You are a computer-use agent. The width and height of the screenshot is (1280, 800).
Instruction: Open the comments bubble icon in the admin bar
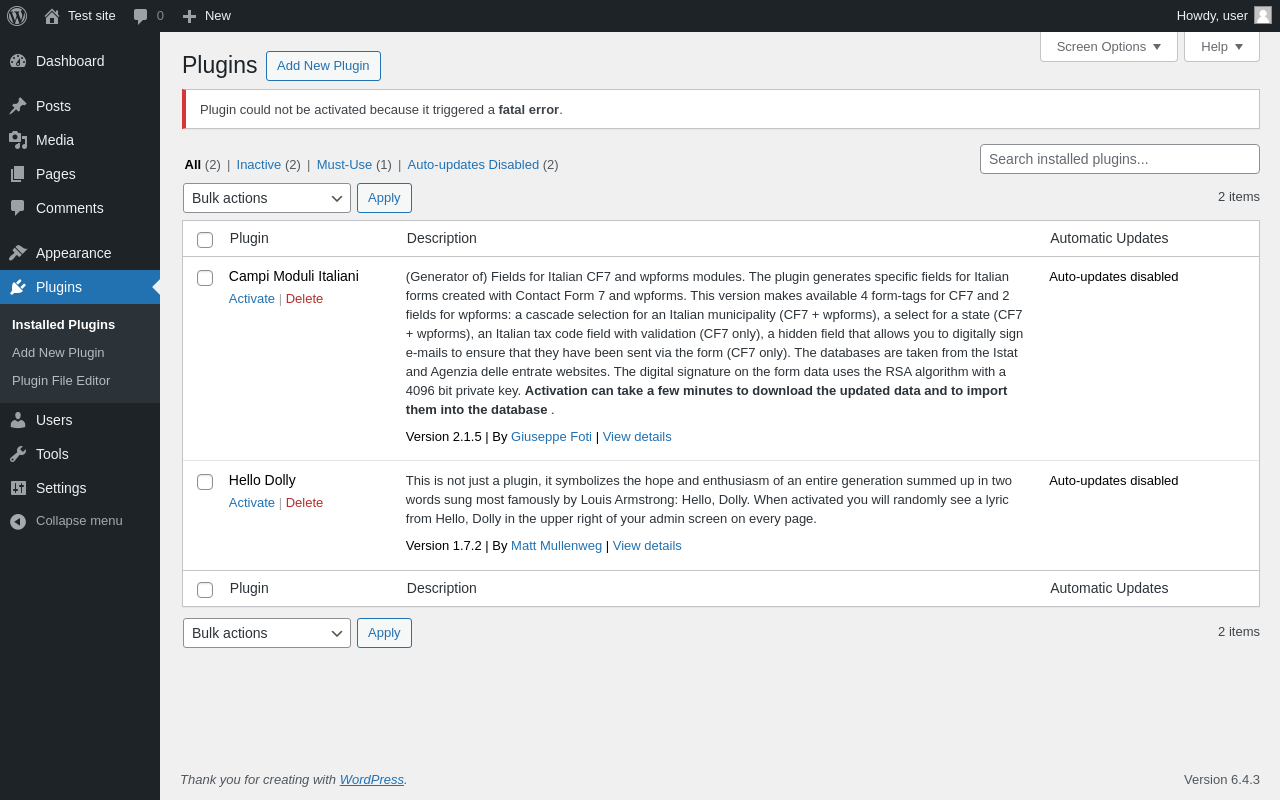point(140,16)
